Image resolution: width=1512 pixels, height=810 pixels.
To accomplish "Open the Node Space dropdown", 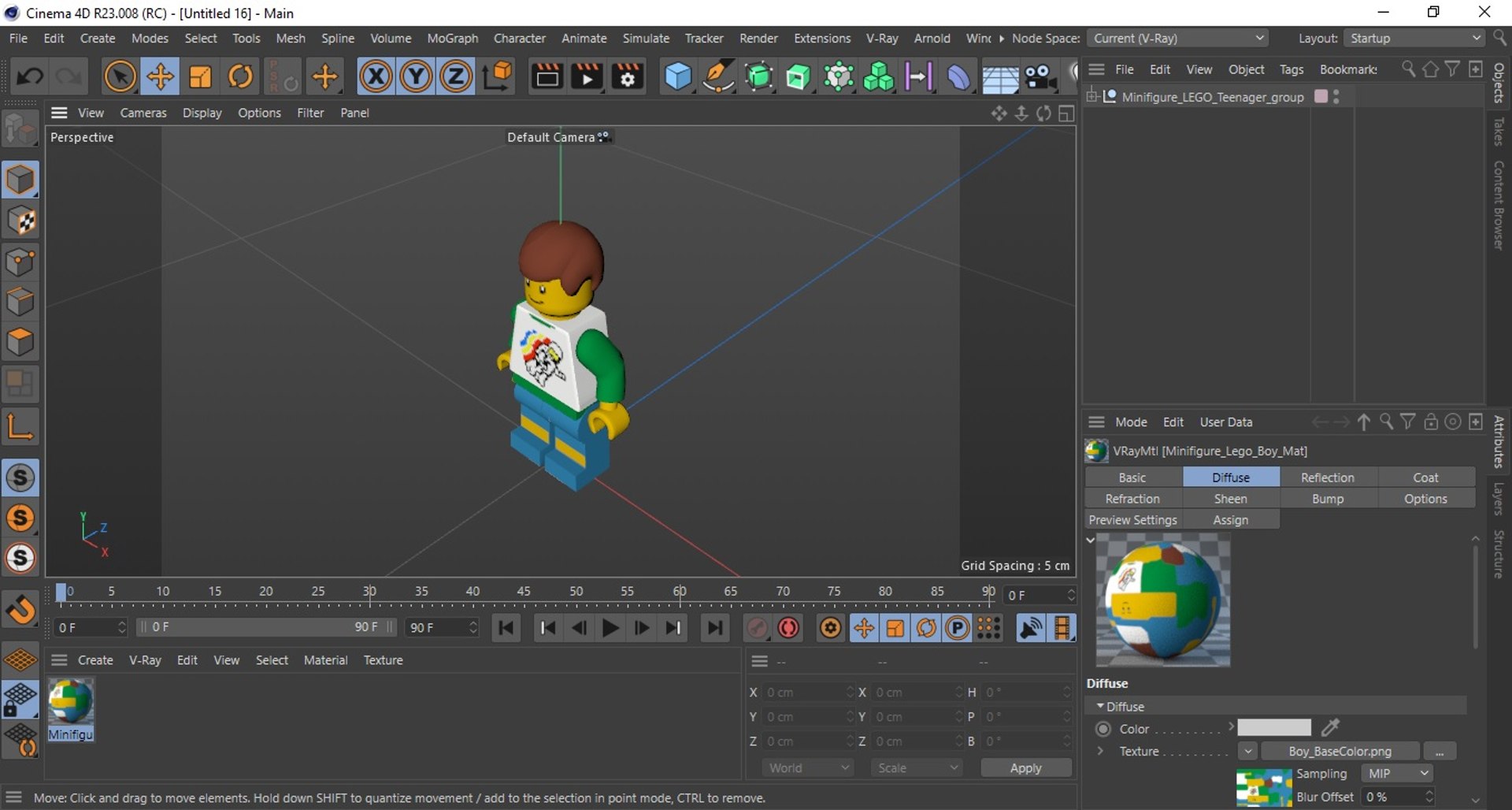I will click(x=1178, y=38).
